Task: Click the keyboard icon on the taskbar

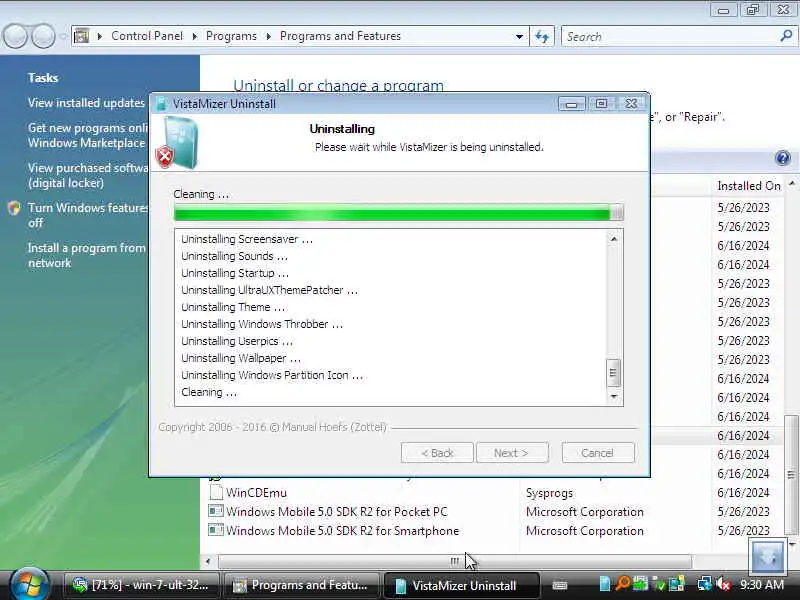Action: pyautogui.click(x=560, y=585)
